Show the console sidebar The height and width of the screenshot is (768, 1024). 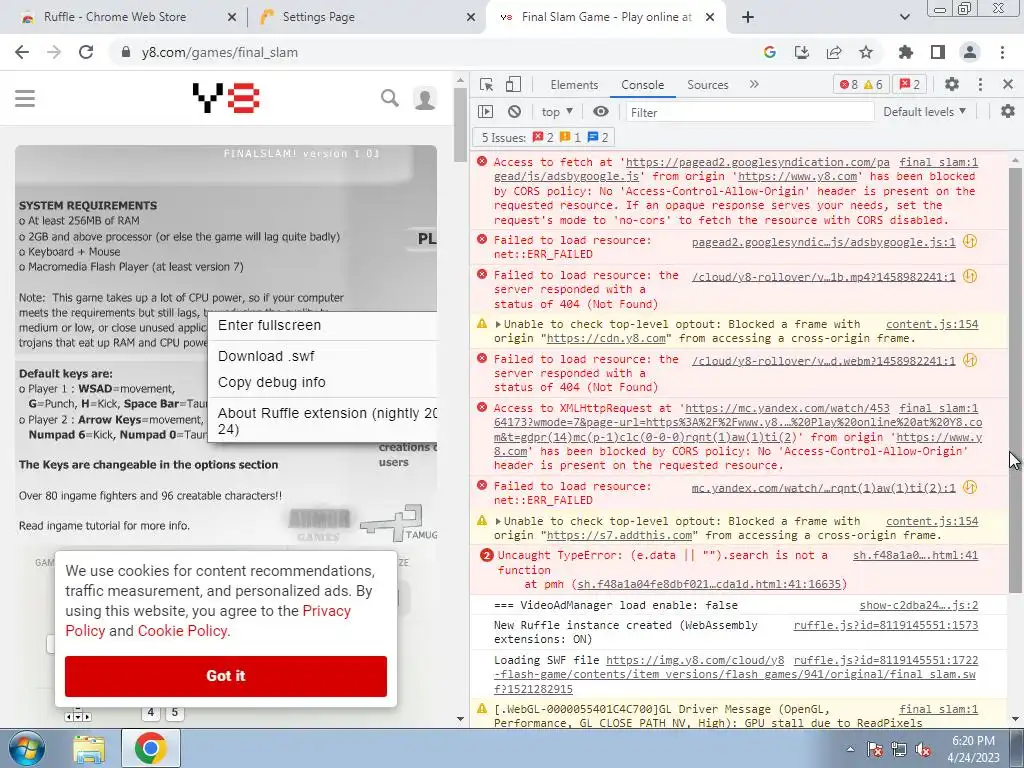click(x=485, y=112)
